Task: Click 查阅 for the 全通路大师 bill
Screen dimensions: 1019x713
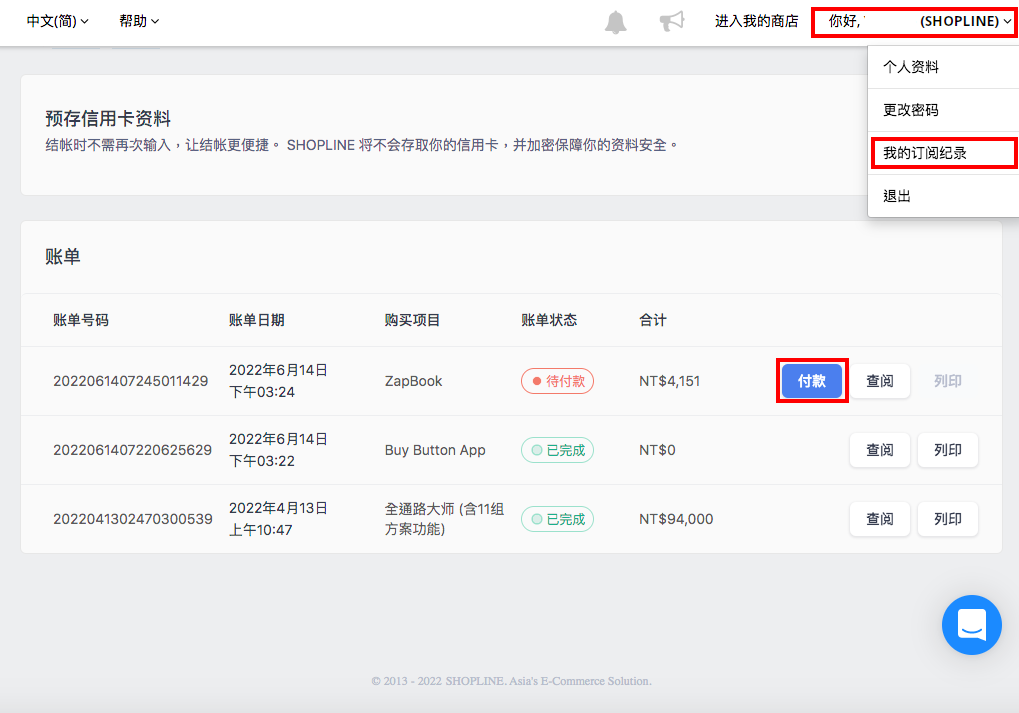Action: (x=880, y=519)
